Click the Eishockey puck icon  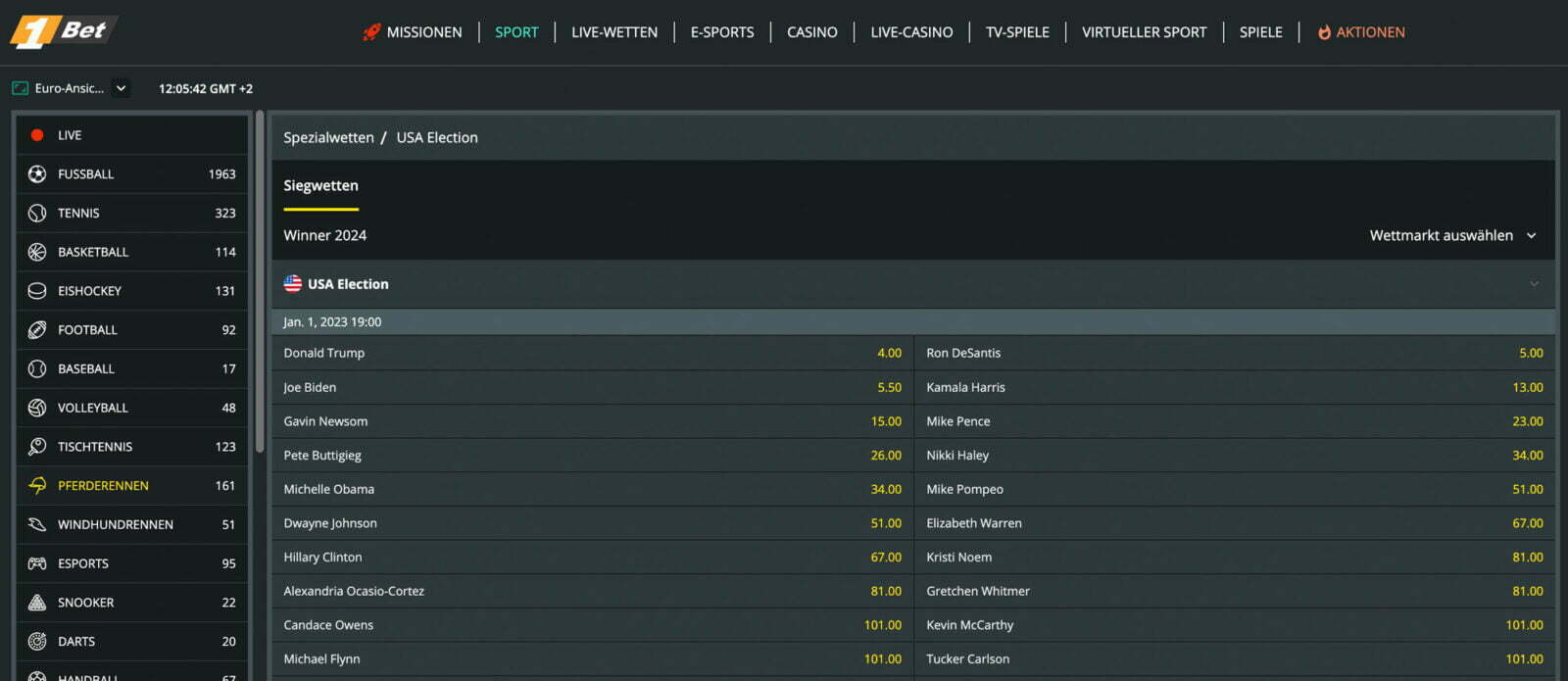tap(37, 291)
